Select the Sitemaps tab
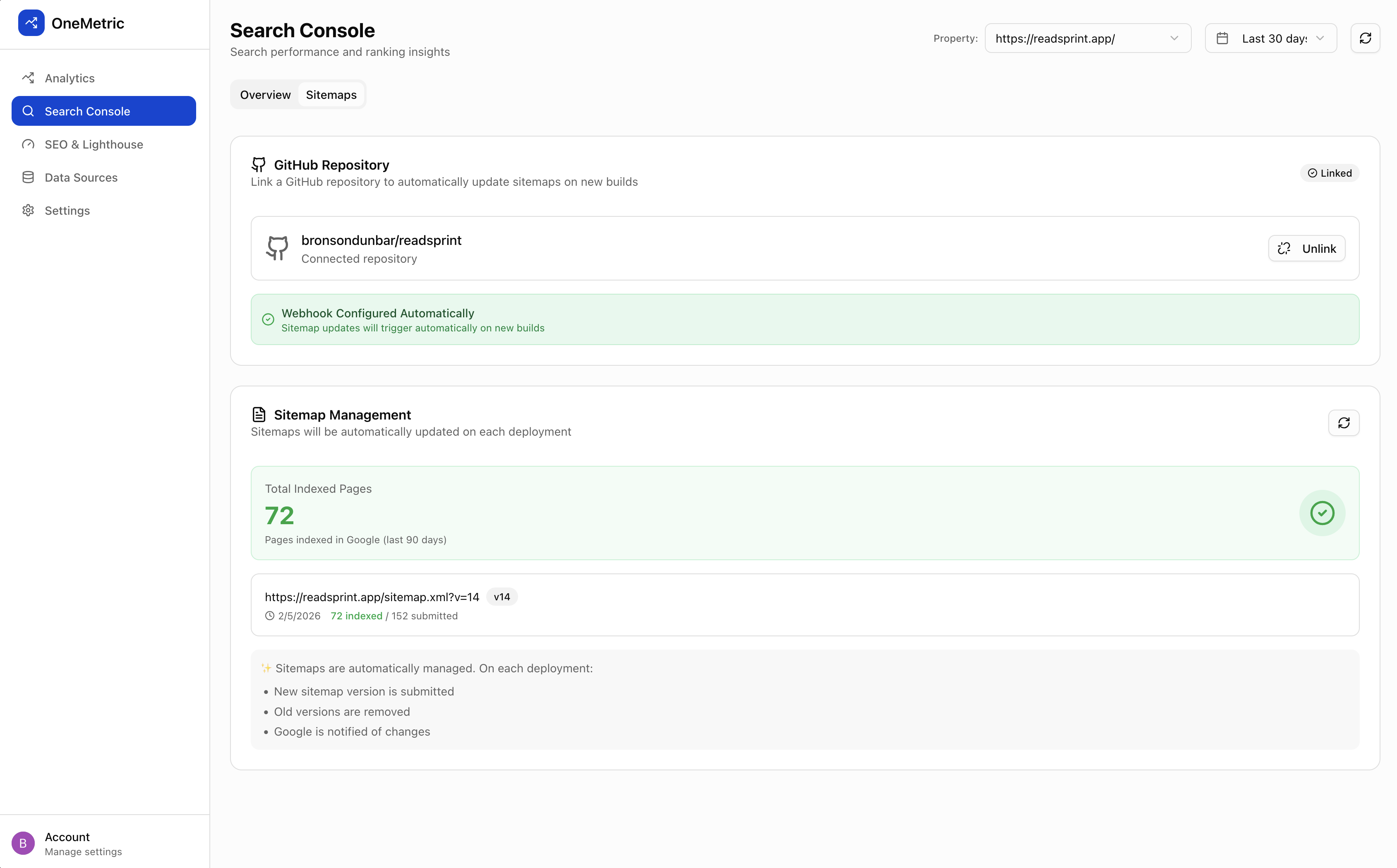Image resolution: width=1397 pixels, height=868 pixels. coord(331,94)
